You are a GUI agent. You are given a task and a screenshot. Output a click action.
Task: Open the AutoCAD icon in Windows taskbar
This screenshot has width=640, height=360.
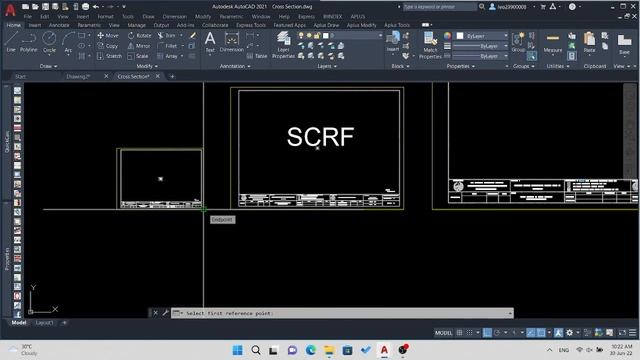pyautogui.click(x=384, y=350)
